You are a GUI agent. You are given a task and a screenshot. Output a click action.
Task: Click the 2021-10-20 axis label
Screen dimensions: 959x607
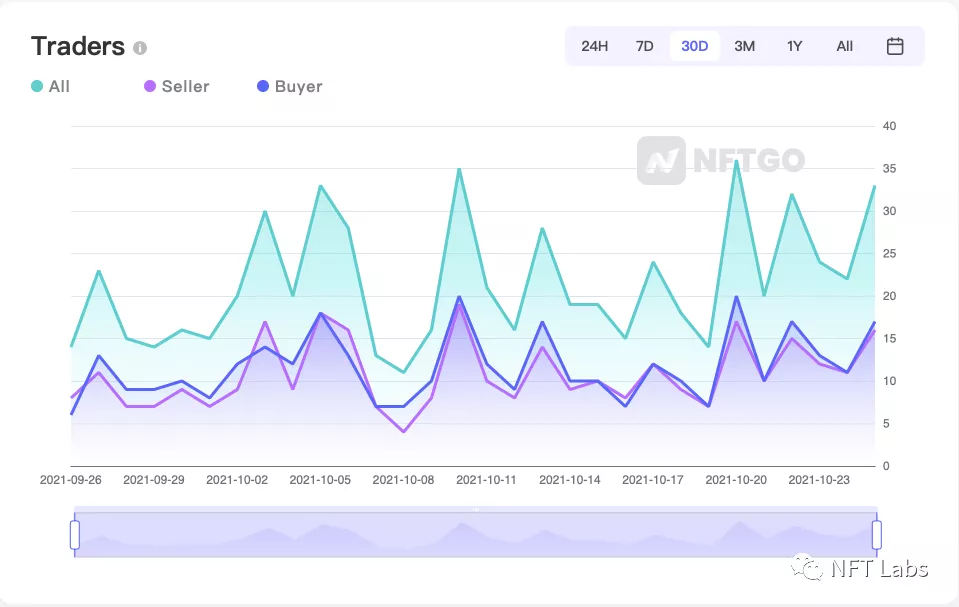click(x=736, y=480)
